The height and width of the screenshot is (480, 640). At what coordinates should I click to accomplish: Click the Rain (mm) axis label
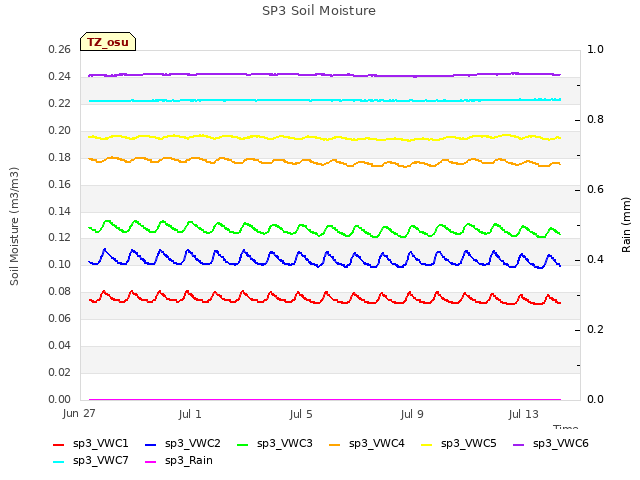click(x=626, y=225)
